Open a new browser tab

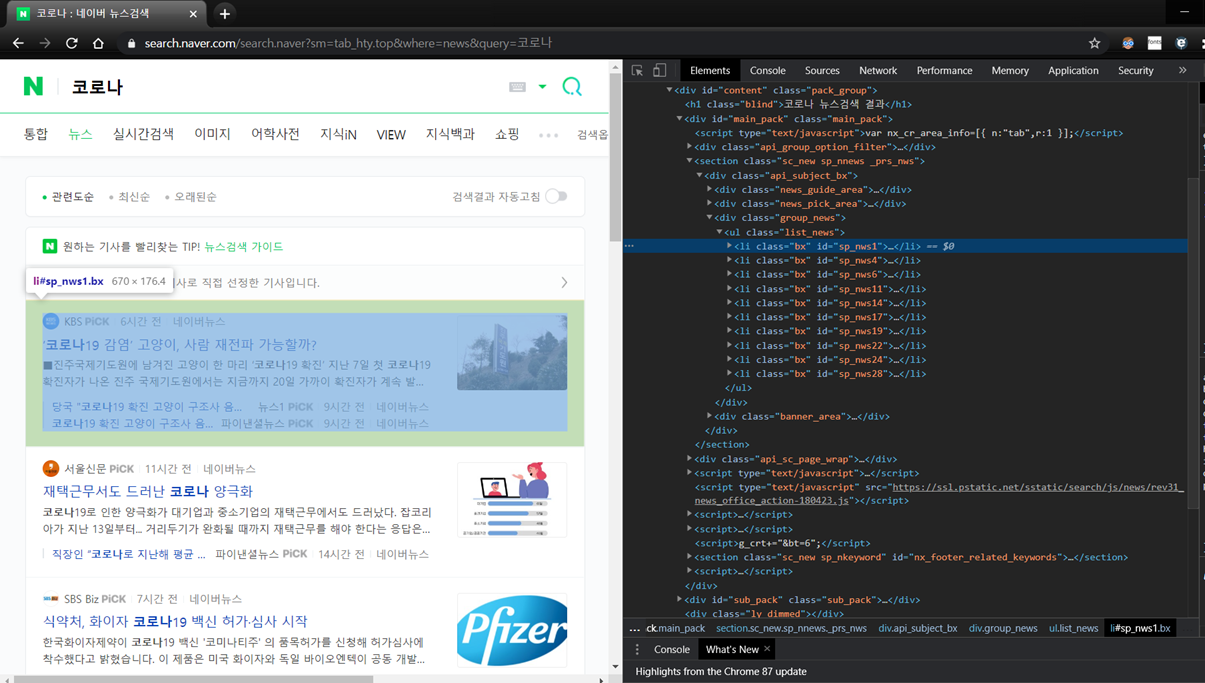[224, 14]
